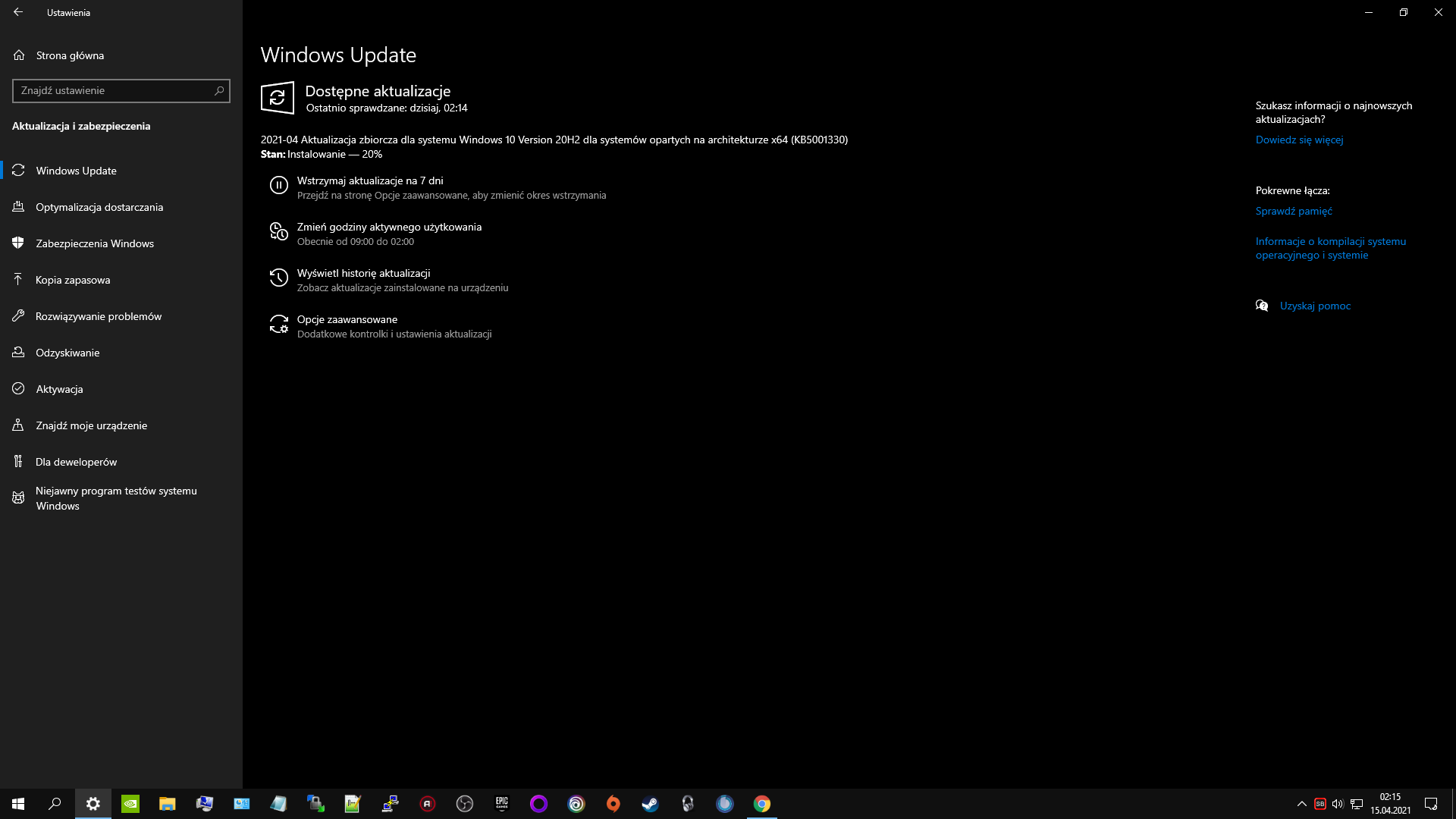
Task: Open the volume speaker tray icon
Action: (1338, 804)
